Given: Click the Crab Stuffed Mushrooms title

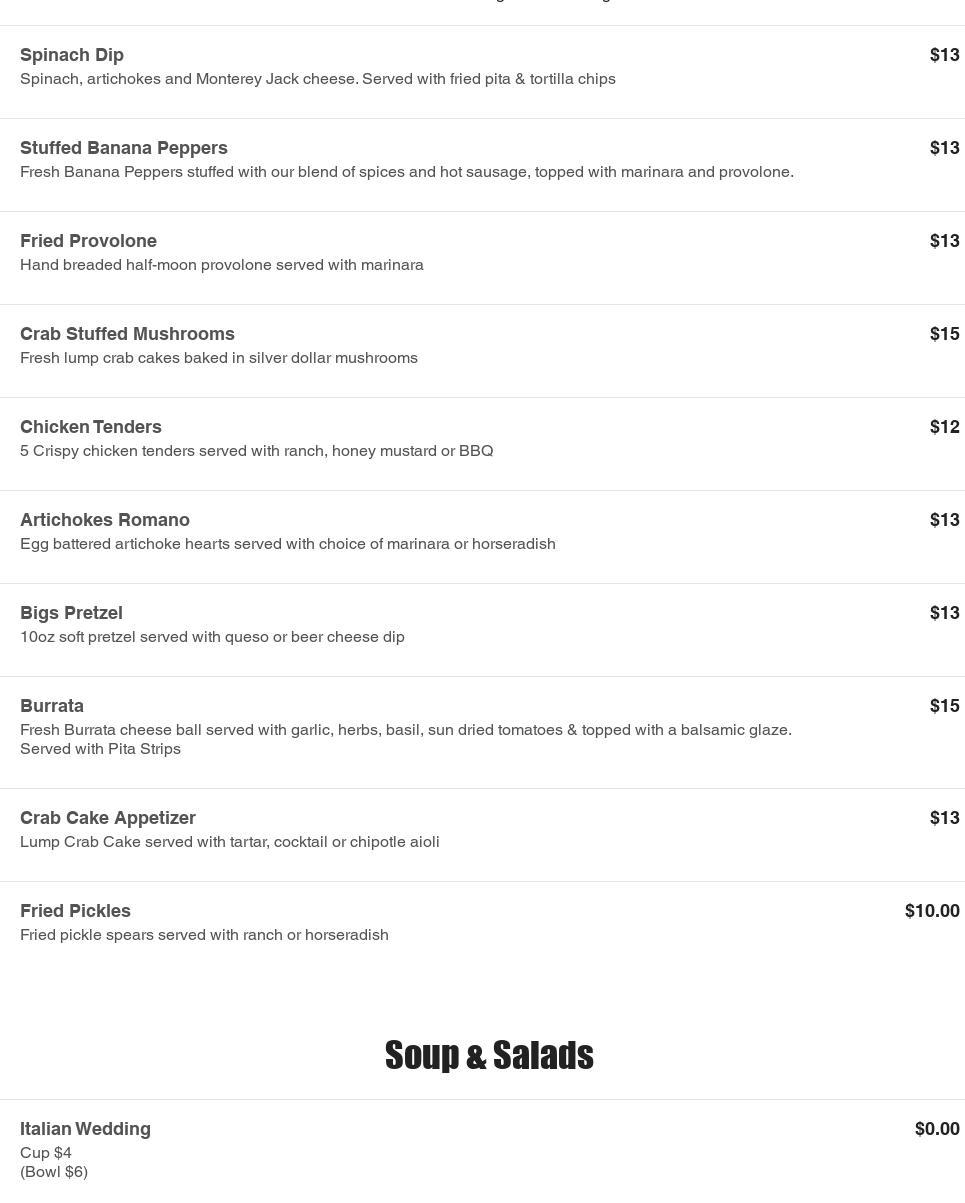Looking at the screenshot, I should tap(127, 334).
